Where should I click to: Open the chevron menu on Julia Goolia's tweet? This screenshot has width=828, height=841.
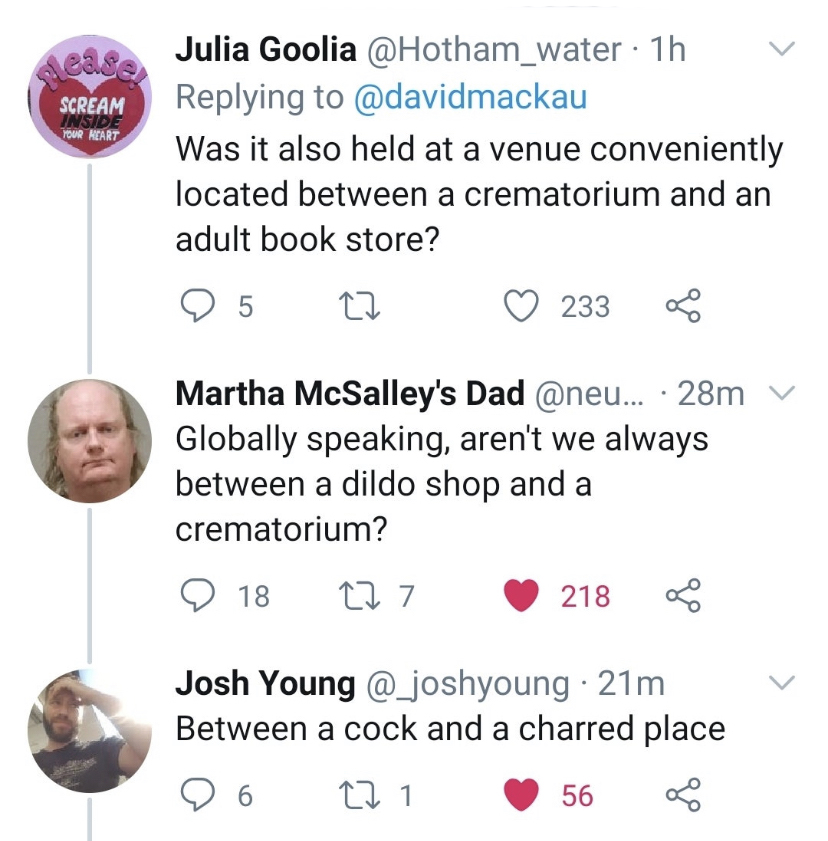pyautogui.click(x=781, y=49)
